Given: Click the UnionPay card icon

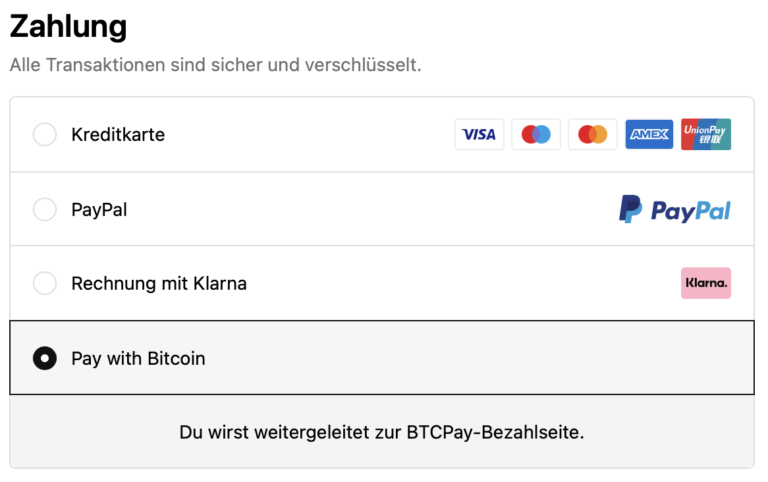Looking at the screenshot, I should pyautogui.click(x=706, y=134).
